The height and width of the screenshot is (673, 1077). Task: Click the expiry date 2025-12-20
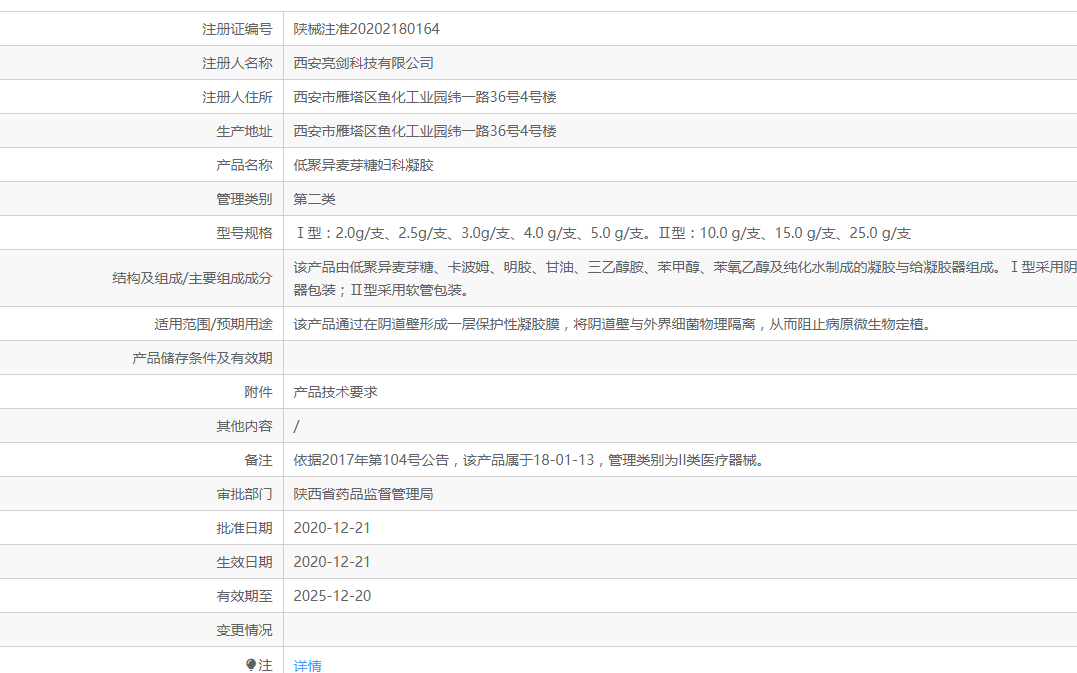click(332, 596)
